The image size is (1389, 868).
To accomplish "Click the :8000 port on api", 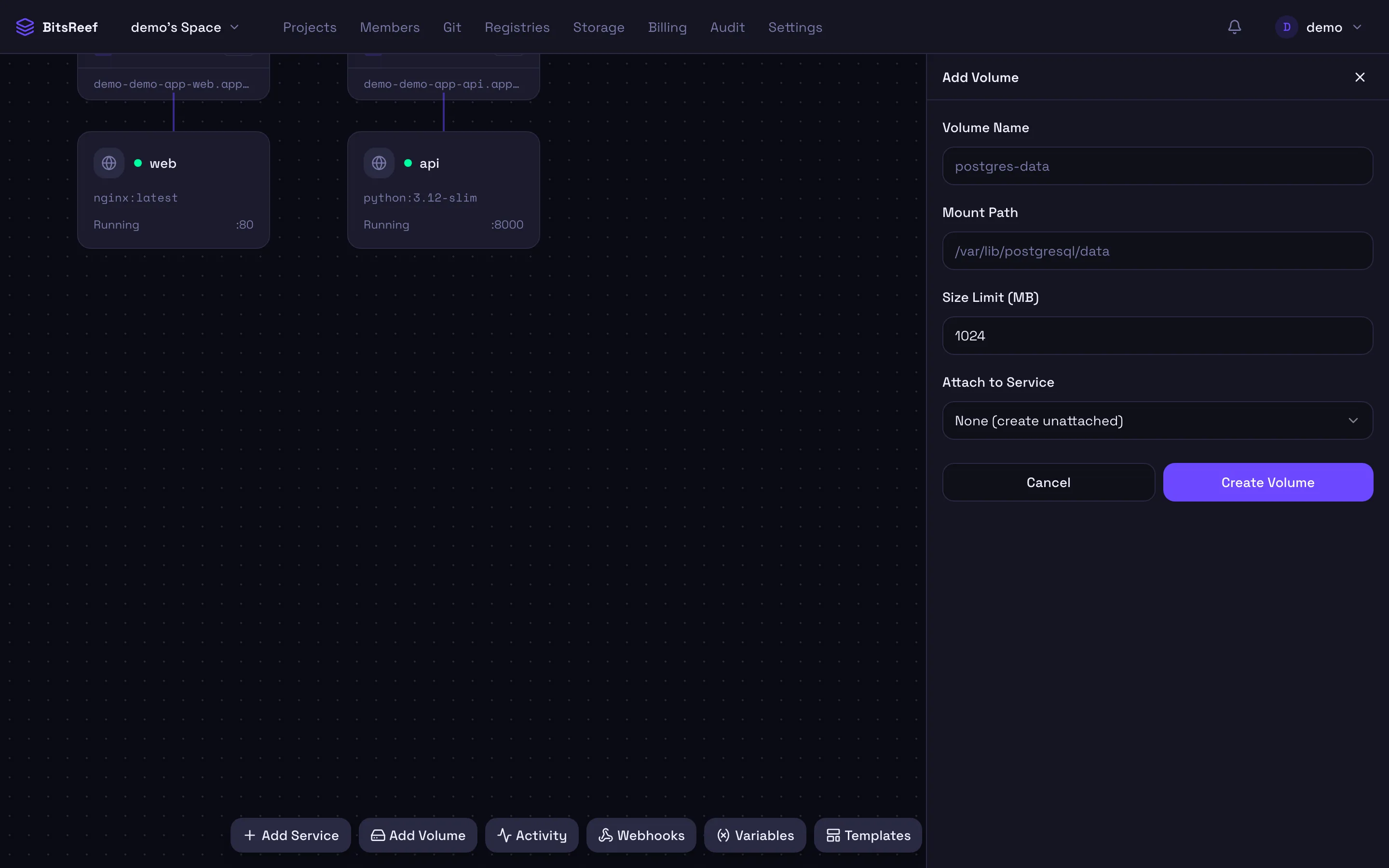I will [x=507, y=224].
